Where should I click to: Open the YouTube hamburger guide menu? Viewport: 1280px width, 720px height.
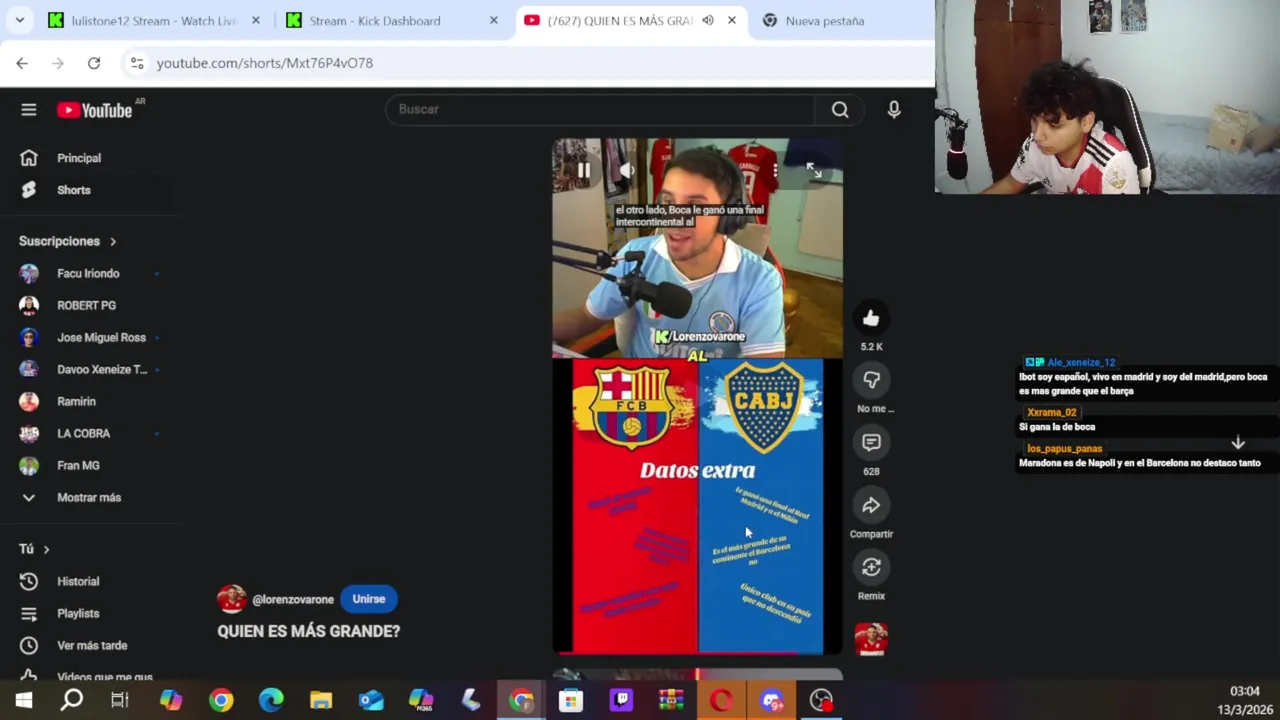point(29,110)
